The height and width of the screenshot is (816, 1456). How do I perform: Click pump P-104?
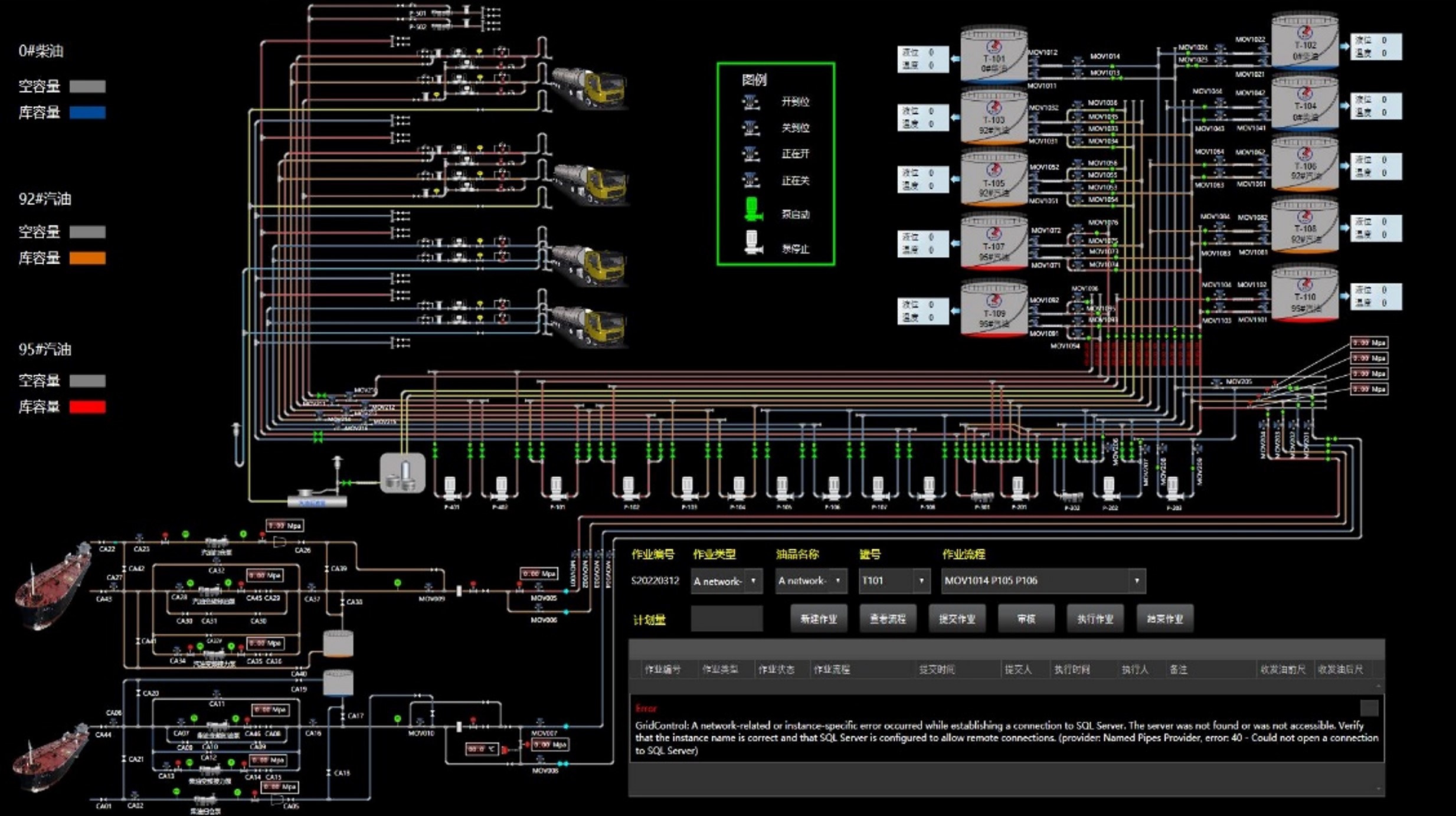(738, 489)
